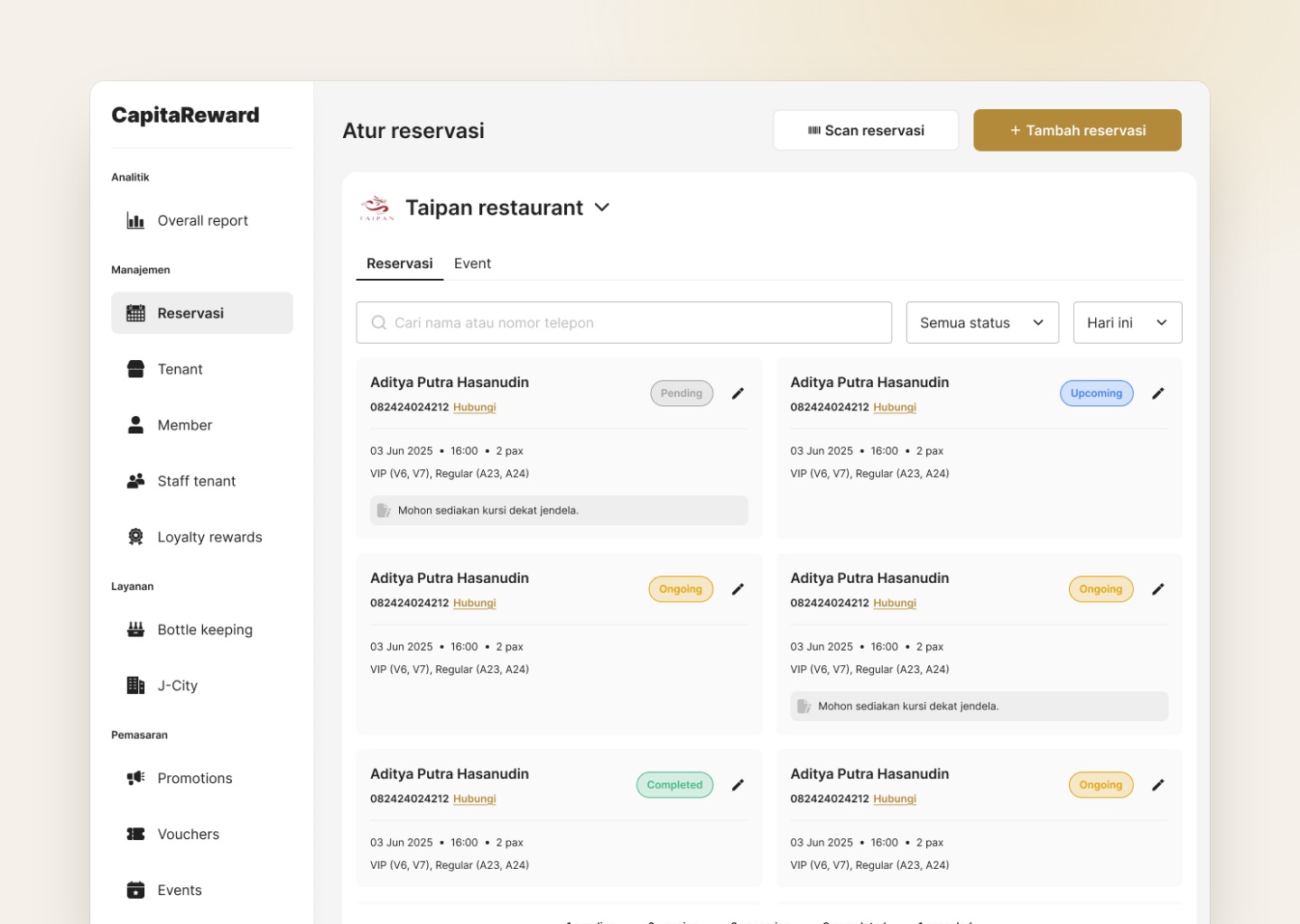Open Events calendar-star icon
The height and width of the screenshot is (924, 1300).
(x=135, y=890)
